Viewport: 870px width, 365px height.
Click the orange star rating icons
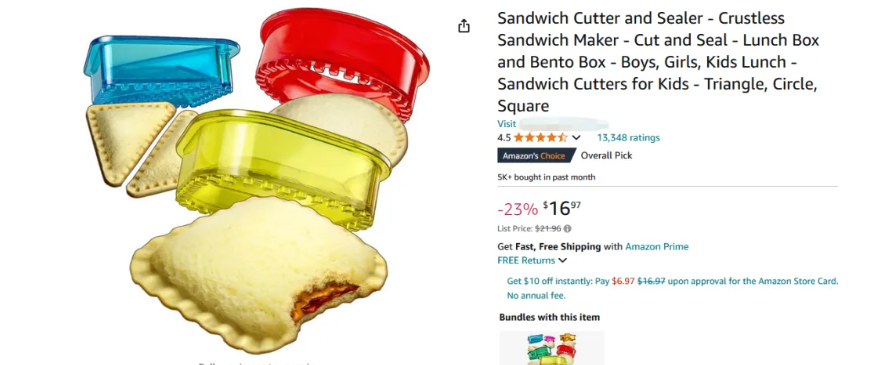coord(540,138)
